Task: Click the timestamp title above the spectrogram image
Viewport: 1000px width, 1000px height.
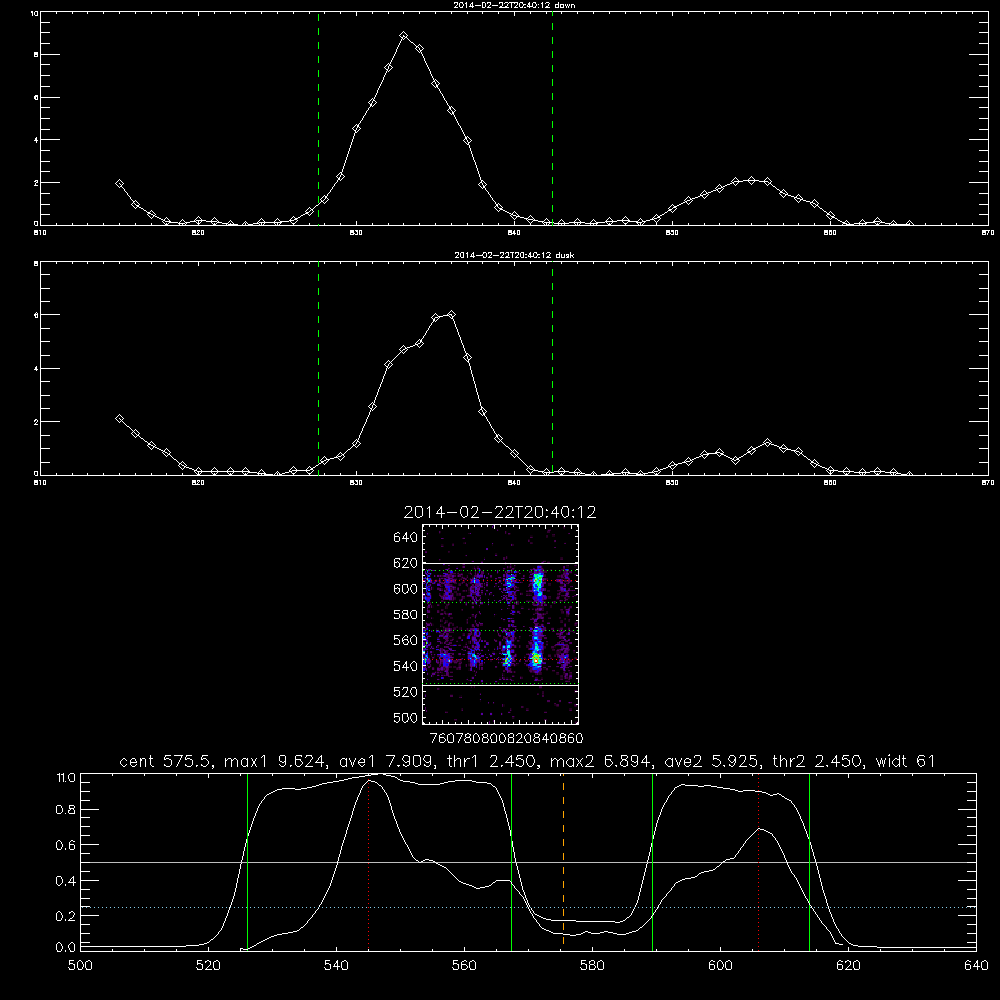Action: [500, 512]
